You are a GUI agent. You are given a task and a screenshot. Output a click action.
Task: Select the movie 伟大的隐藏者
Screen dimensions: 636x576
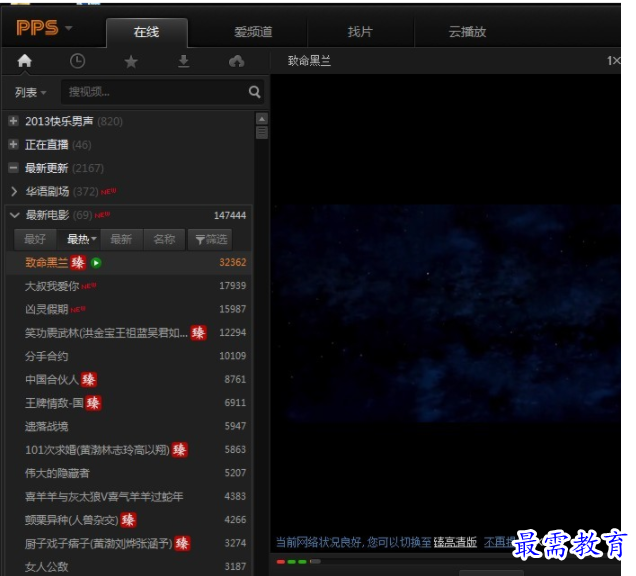(x=57, y=473)
